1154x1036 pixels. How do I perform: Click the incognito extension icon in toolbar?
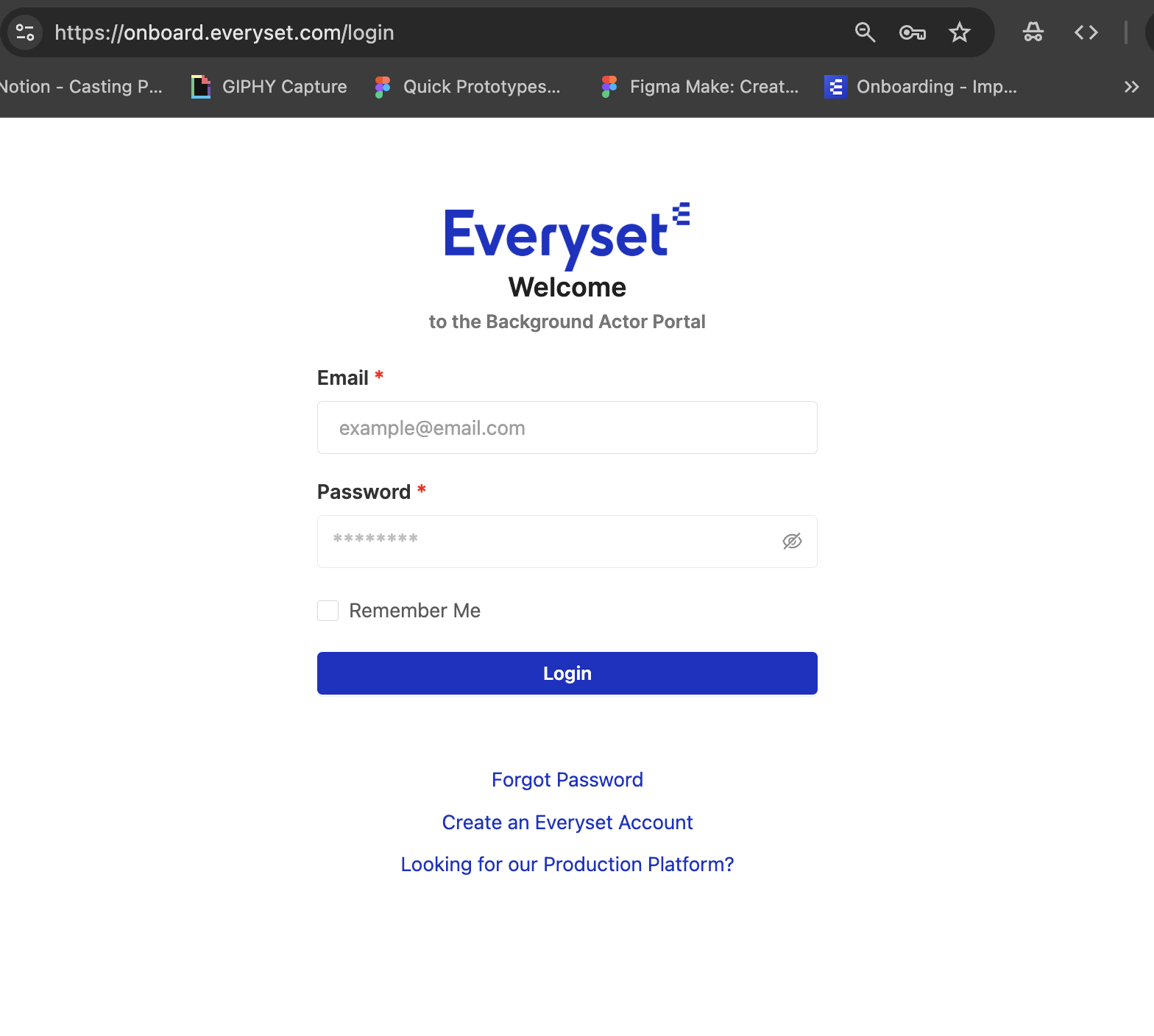[1033, 32]
